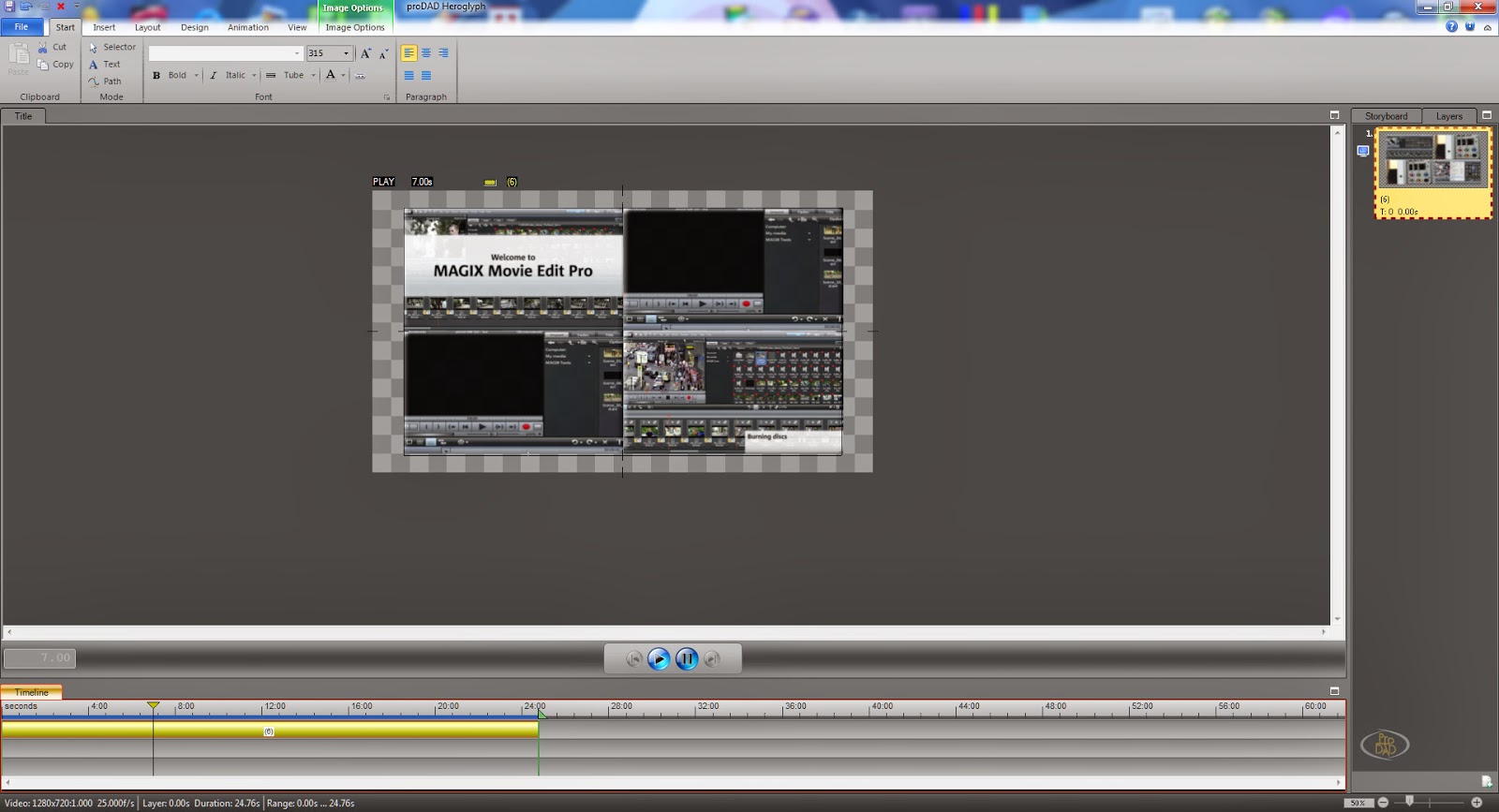This screenshot has height=812, width=1499.
Task: Switch to the Layers tab
Action: [1449, 116]
